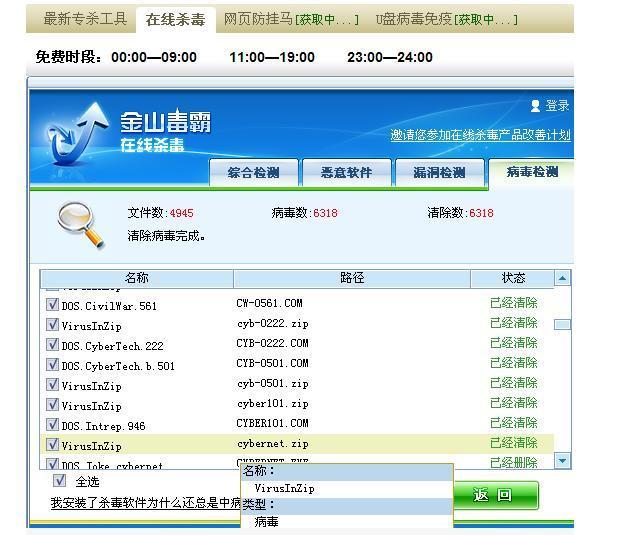
Task: Select the 病毒检测 tab
Action: click(532, 172)
